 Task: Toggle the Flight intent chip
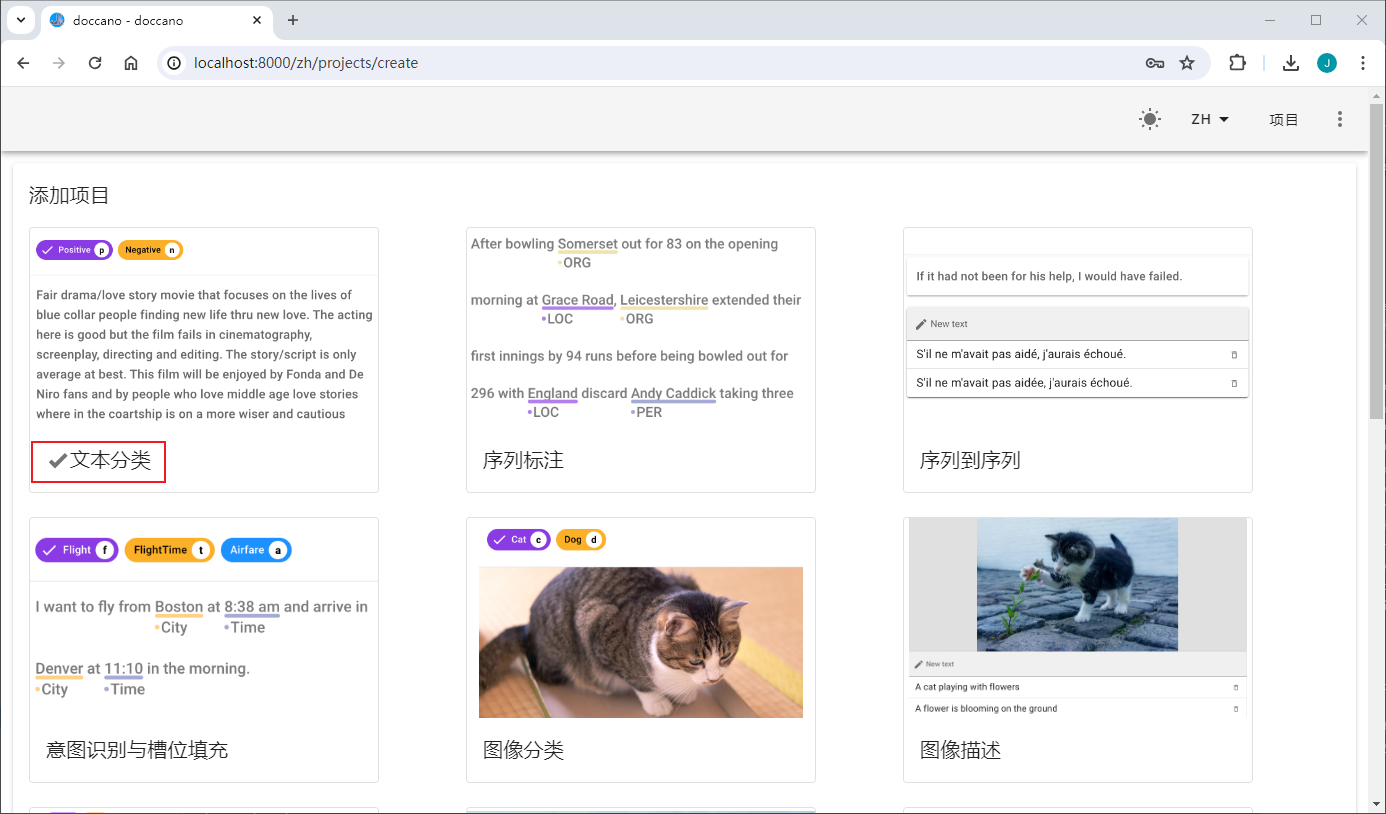(x=76, y=549)
